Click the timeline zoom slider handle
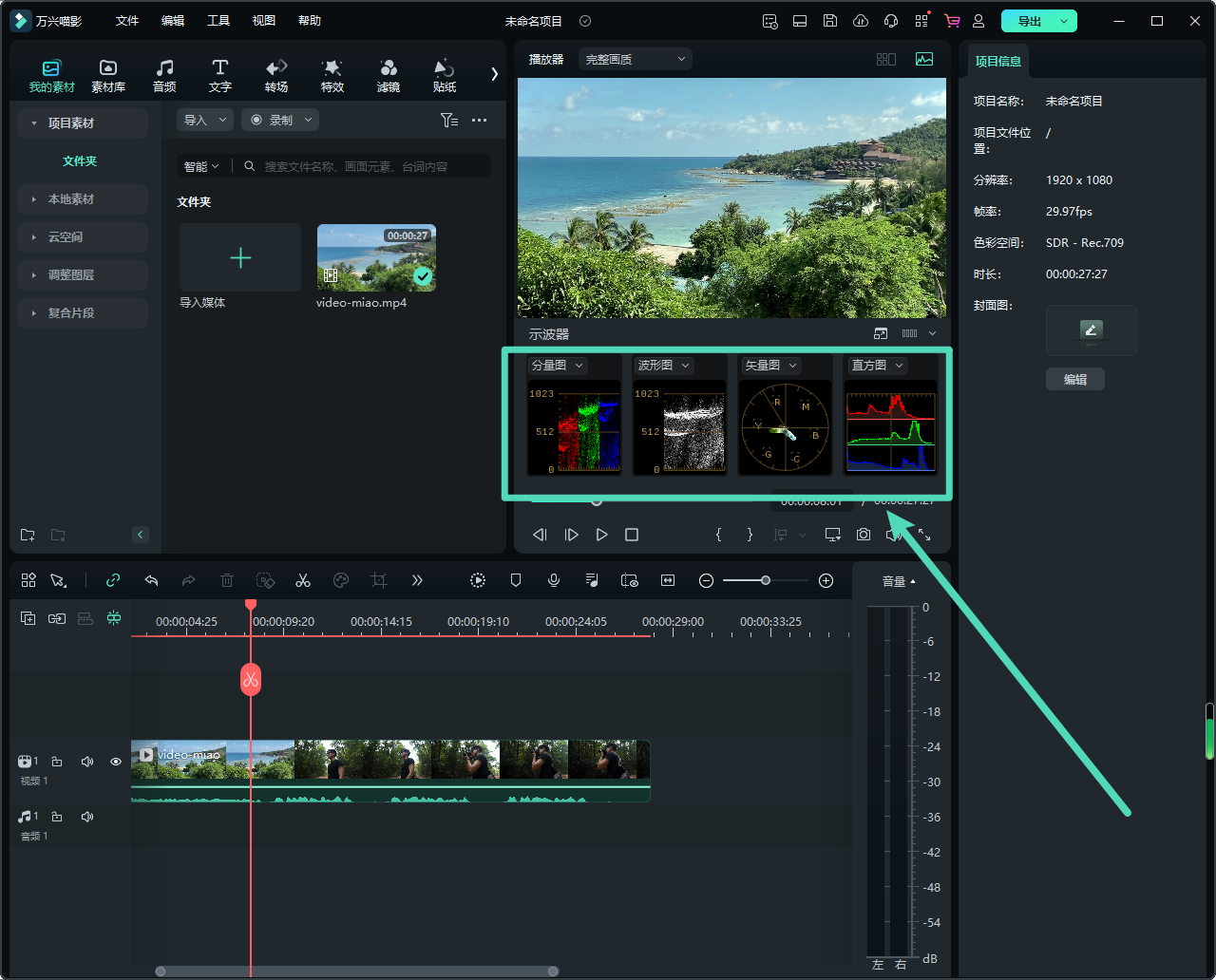Image resolution: width=1216 pixels, height=980 pixels. pyautogui.click(x=765, y=580)
